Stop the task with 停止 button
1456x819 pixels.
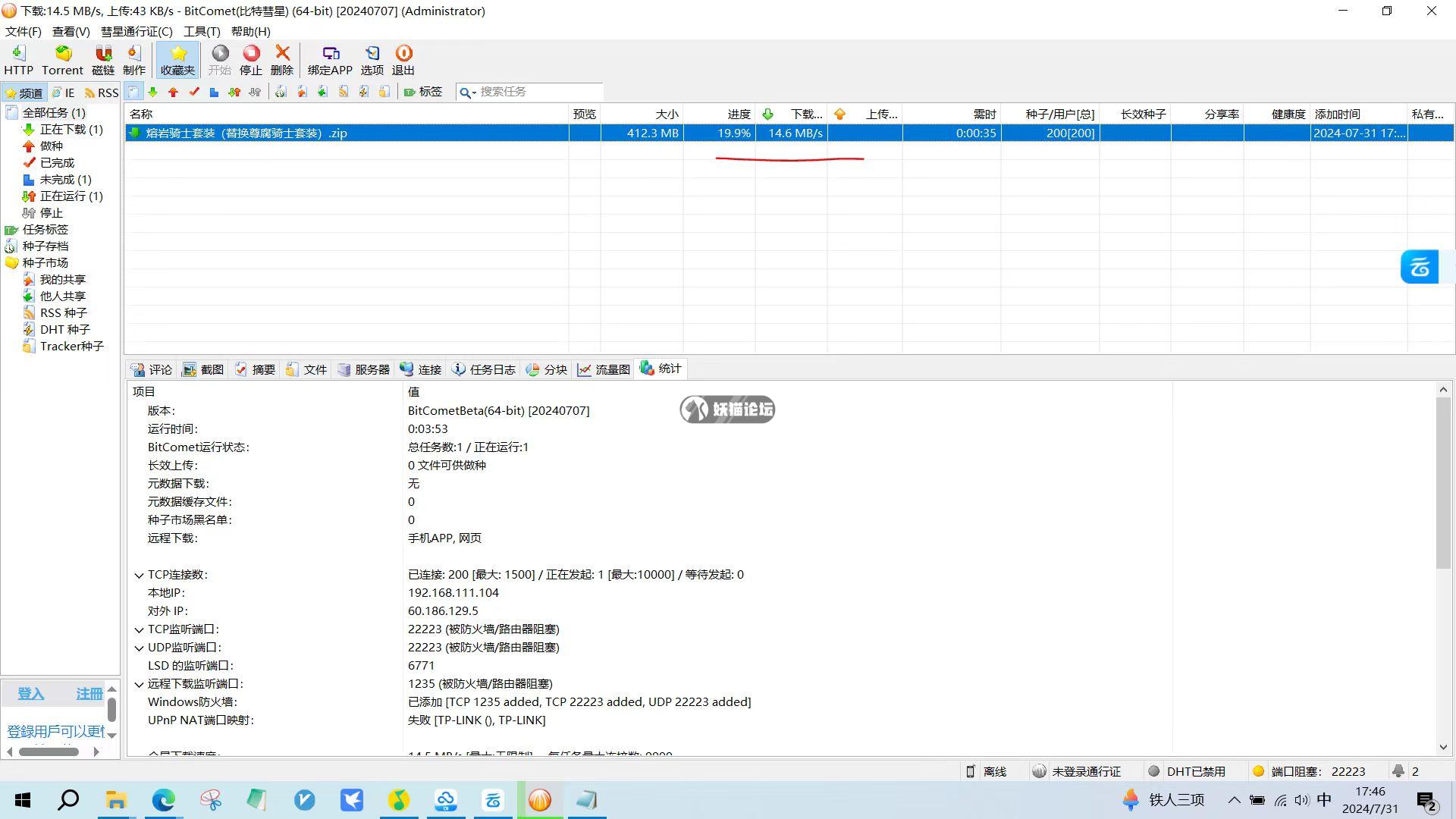251,60
